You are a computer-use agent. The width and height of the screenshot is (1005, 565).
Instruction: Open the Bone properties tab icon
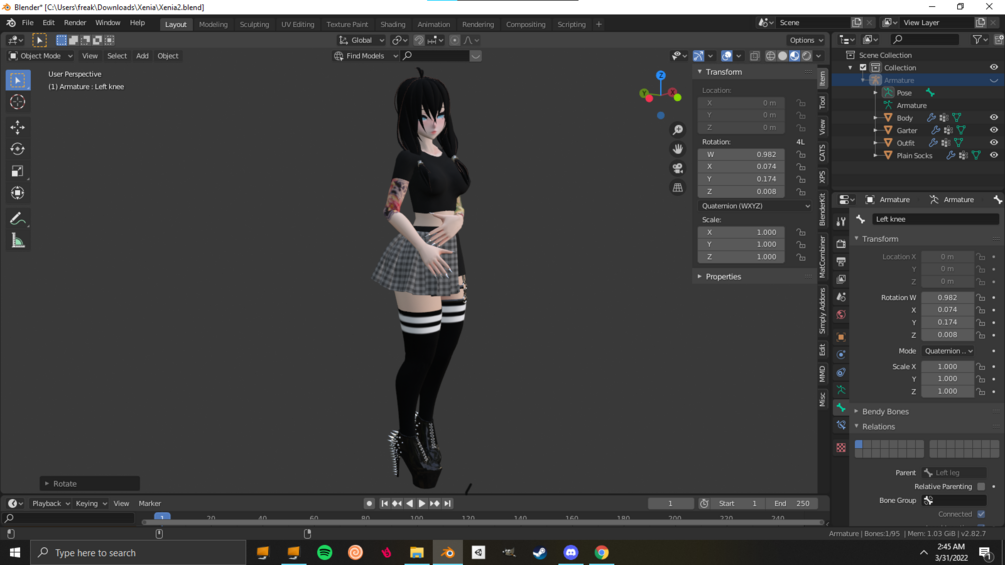click(841, 407)
